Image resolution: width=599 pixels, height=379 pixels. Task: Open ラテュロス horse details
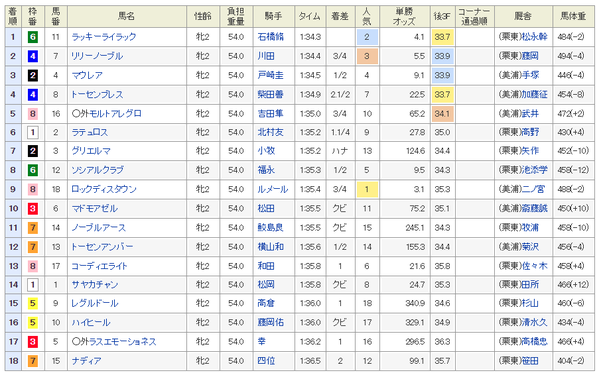coord(90,132)
